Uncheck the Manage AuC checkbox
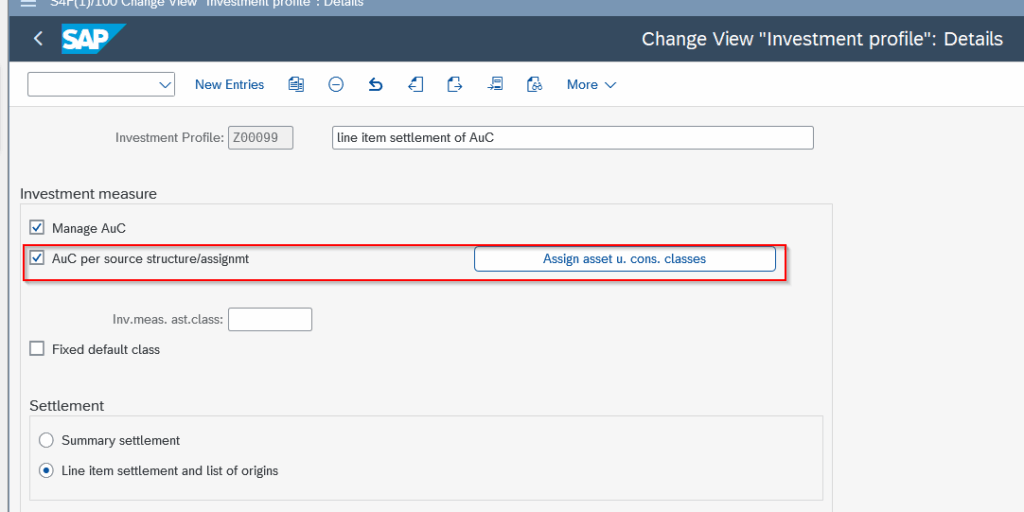 (37, 228)
